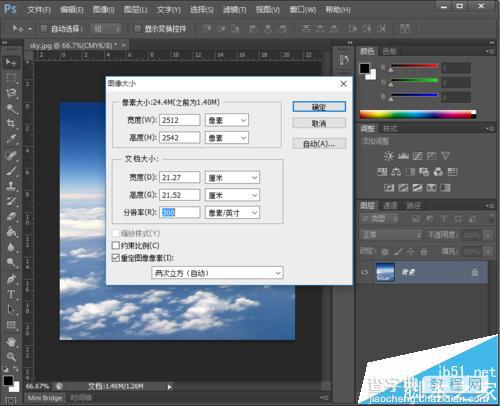The height and width of the screenshot is (406, 500).
Task: Select the Eraser tool
Action: click(x=11, y=217)
